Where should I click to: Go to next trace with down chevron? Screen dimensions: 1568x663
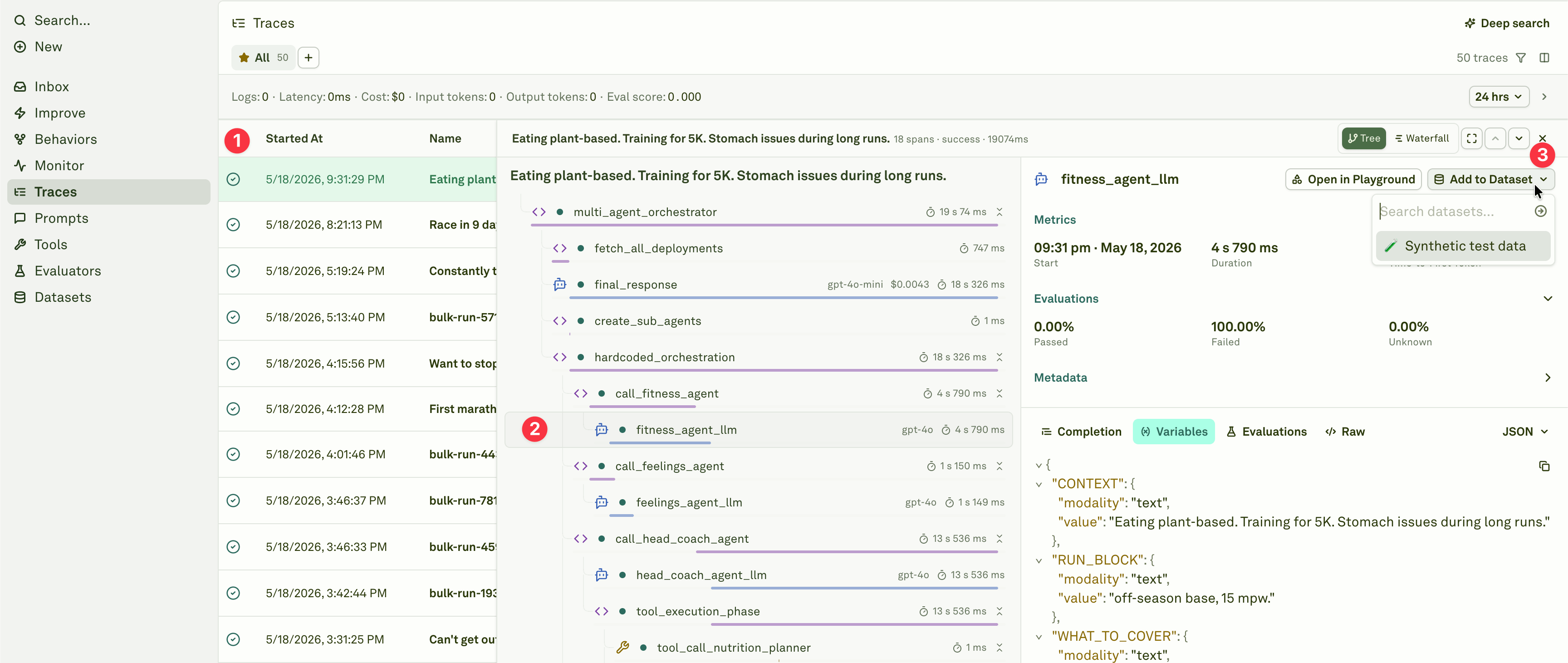[x=1519, y=138]
